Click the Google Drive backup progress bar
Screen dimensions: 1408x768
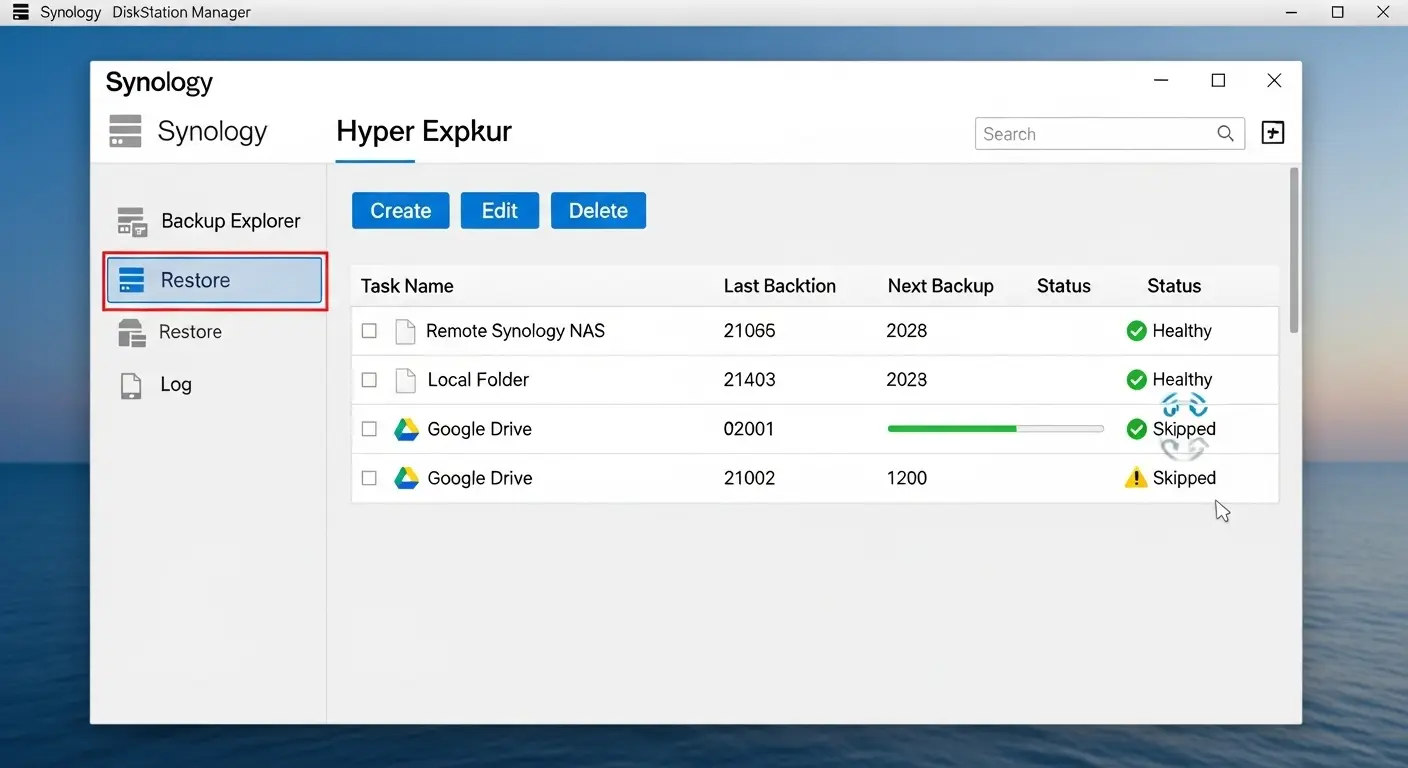(x=996, y=429)
